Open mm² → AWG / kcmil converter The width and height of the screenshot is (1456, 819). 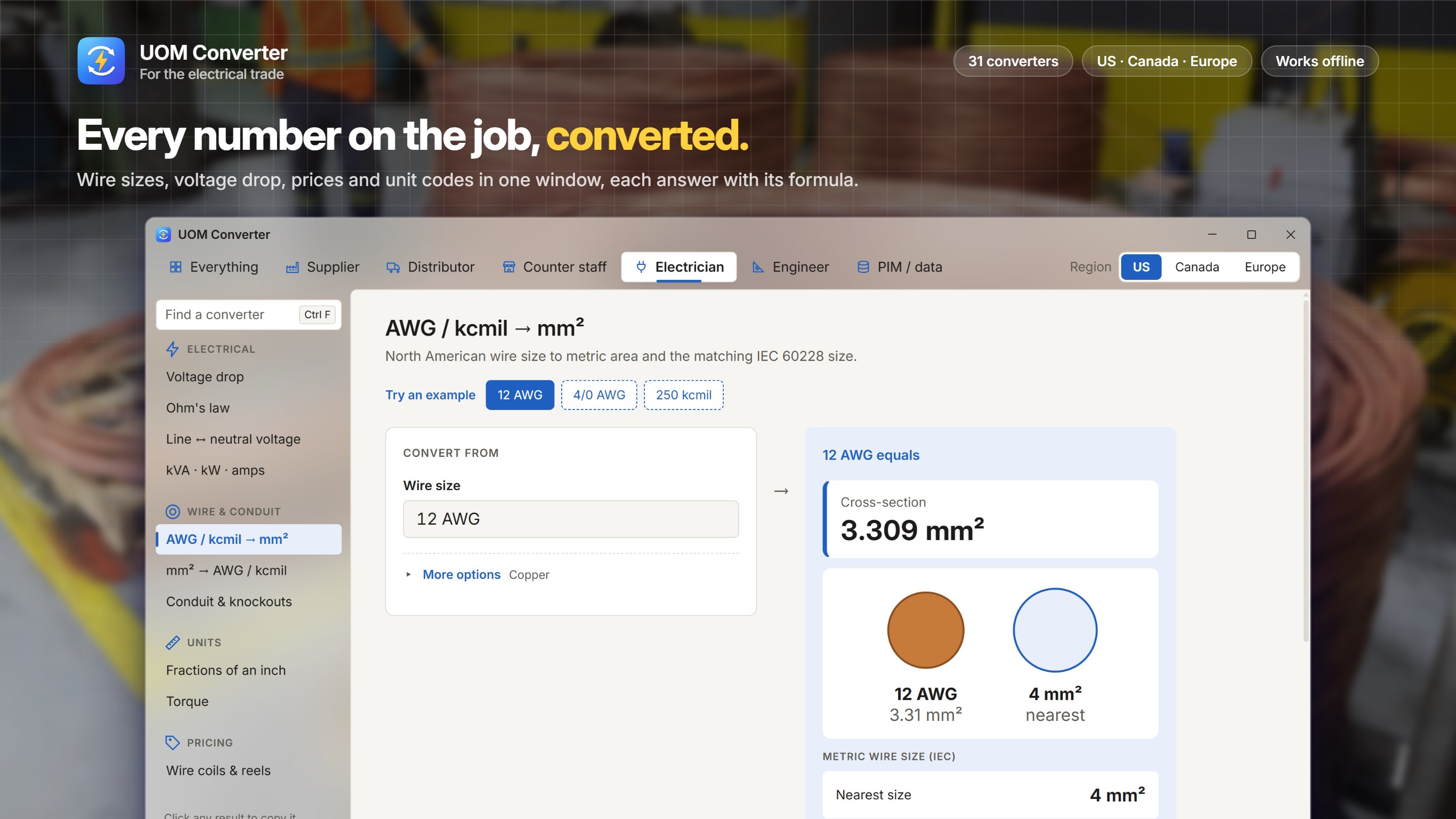(x=249, y=570)
